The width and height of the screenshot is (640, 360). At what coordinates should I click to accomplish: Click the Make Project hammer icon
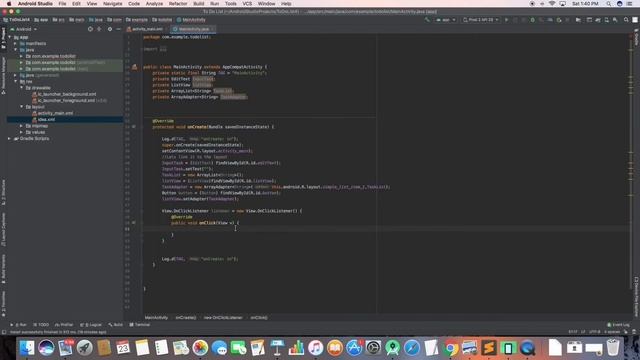(427, 20)
